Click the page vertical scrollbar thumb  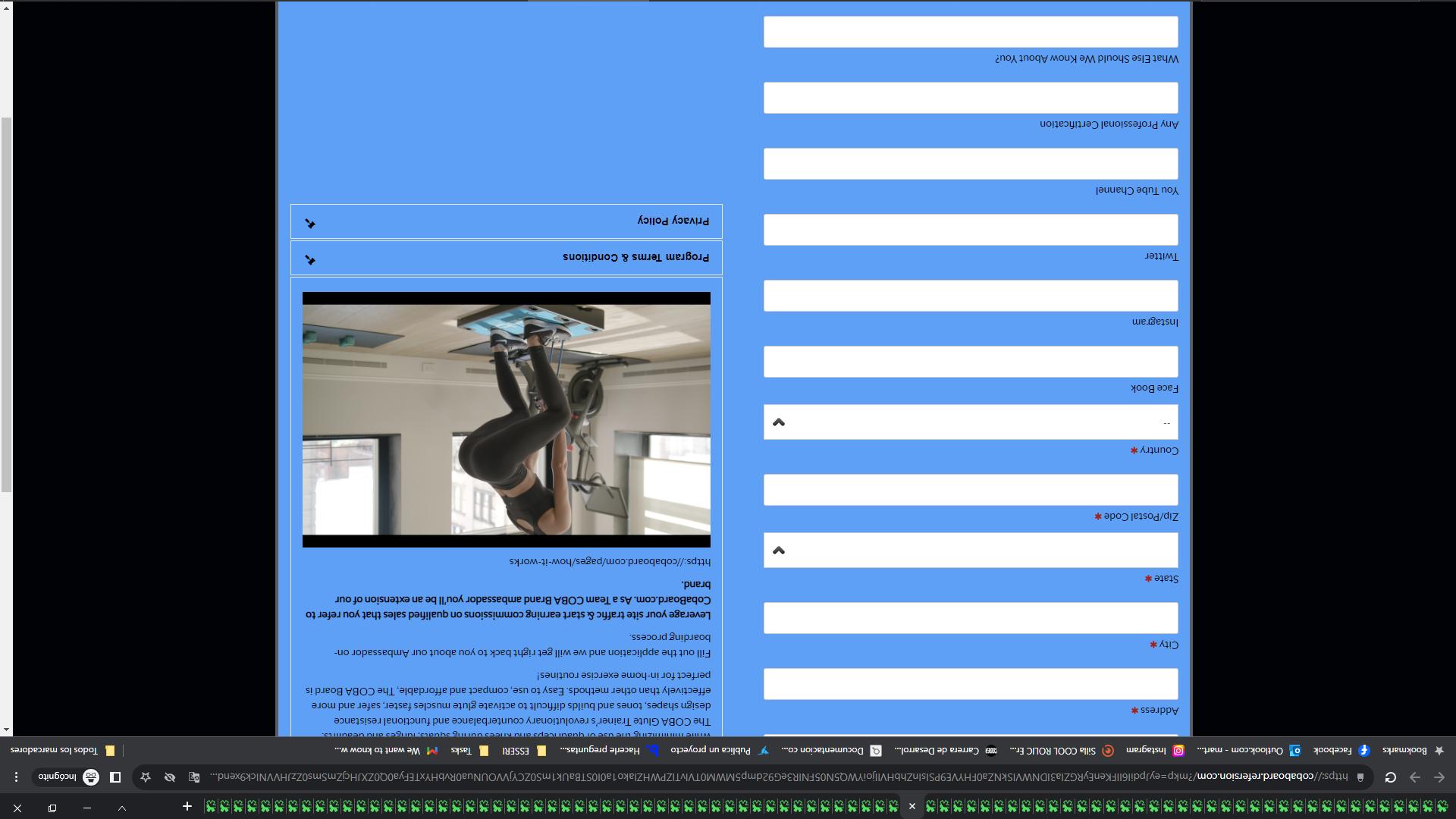point(7,305)
